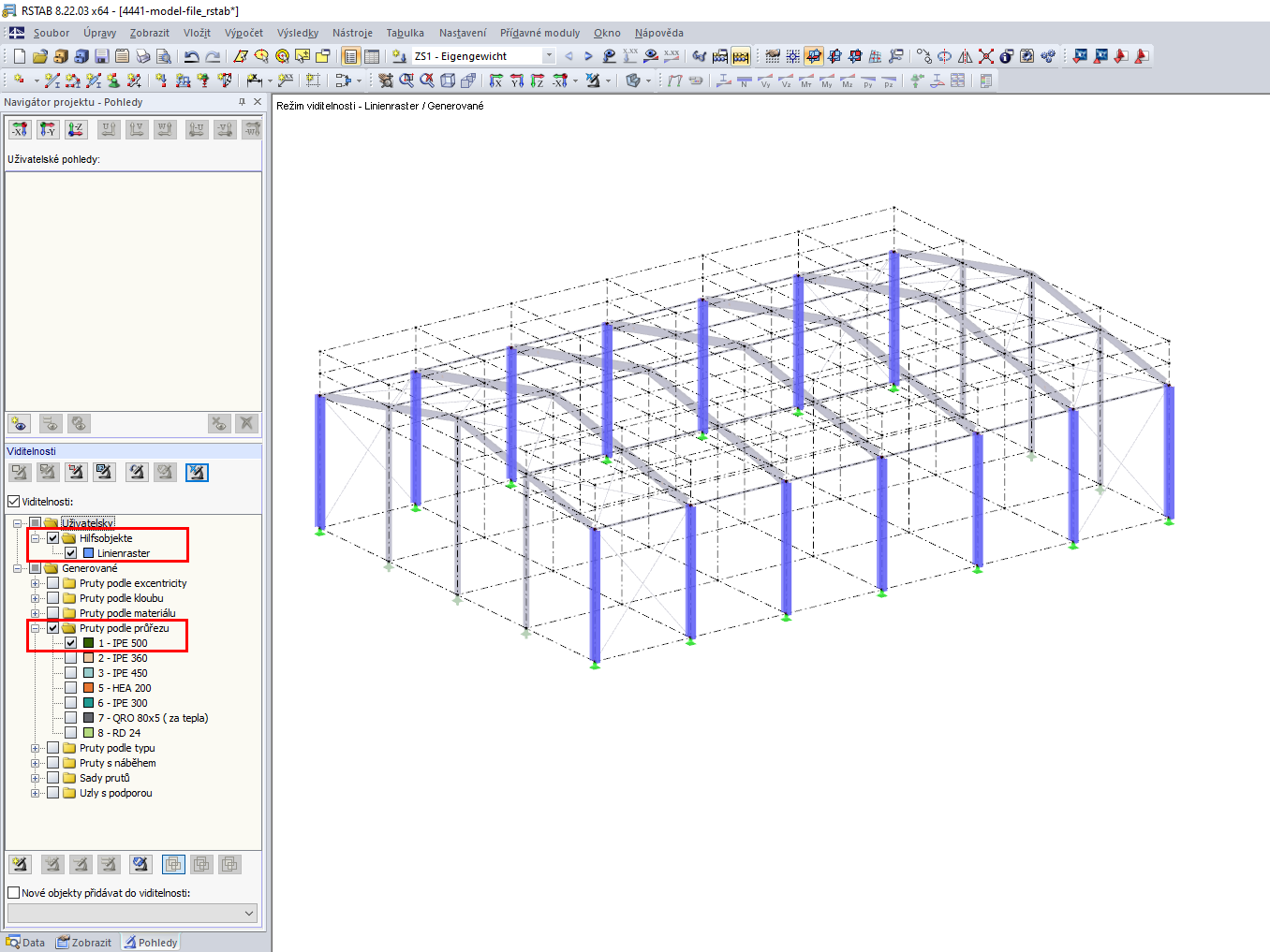
Task: Open the Nápověda menu
Action: click(659, 33)
